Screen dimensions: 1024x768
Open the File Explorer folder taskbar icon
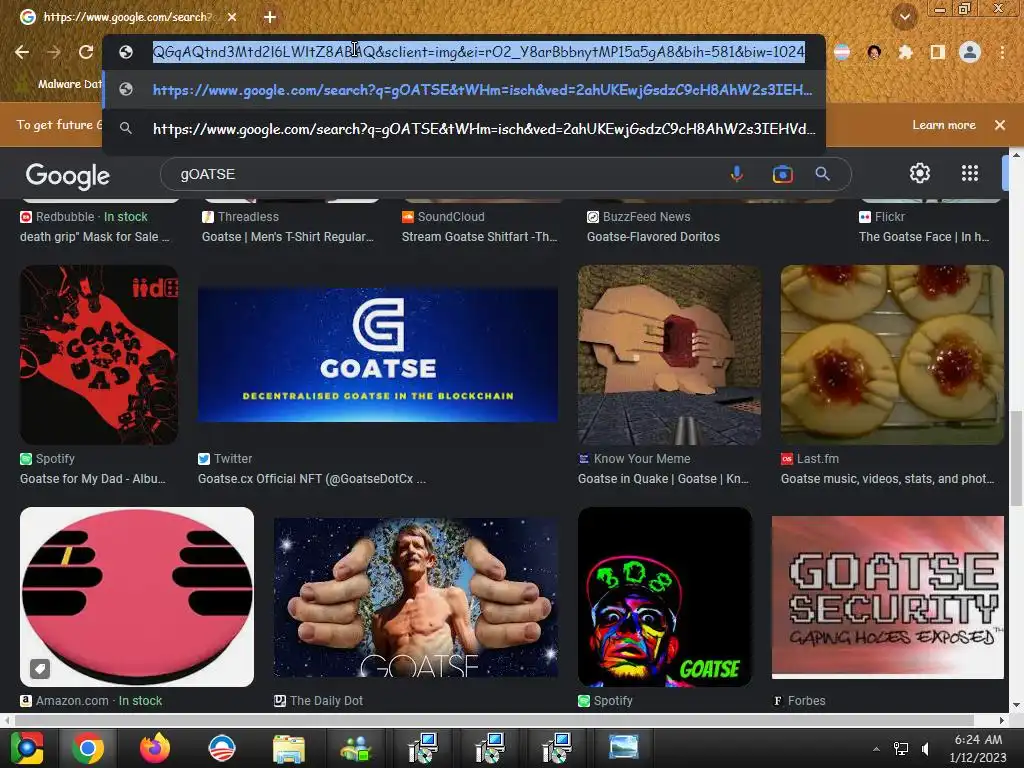289,748
